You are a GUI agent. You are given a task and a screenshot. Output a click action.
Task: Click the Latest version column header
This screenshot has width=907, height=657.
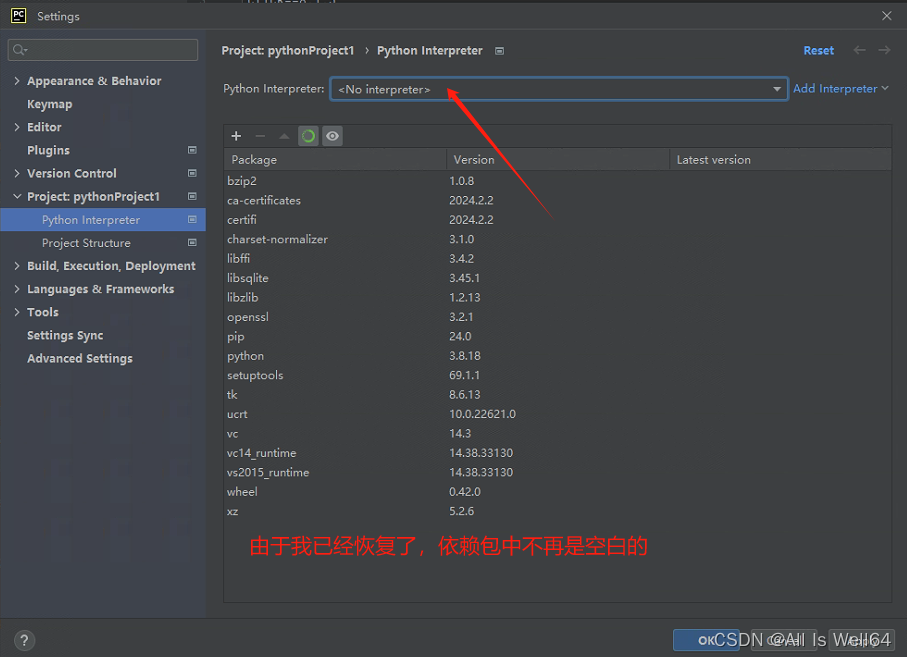780,160
